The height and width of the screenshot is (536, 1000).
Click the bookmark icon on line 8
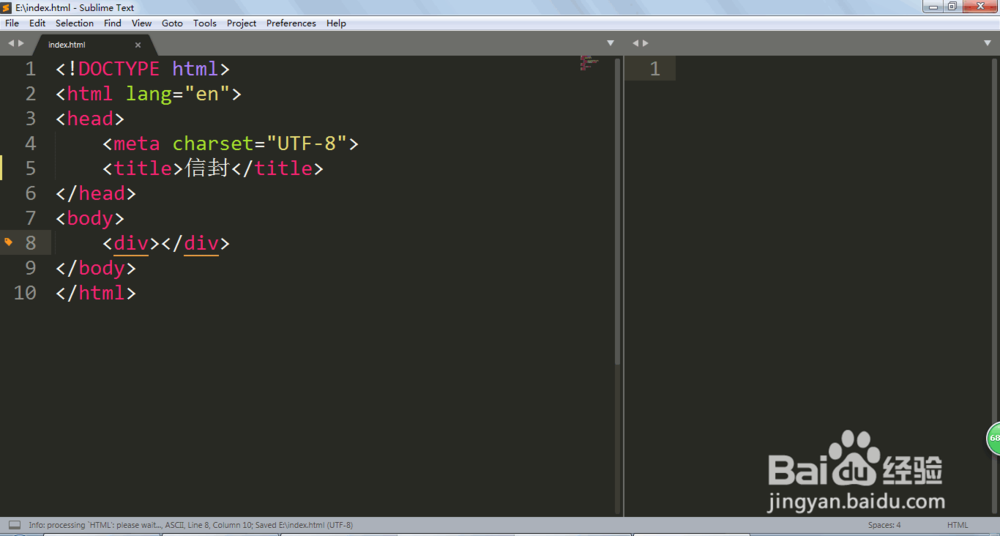8,242
